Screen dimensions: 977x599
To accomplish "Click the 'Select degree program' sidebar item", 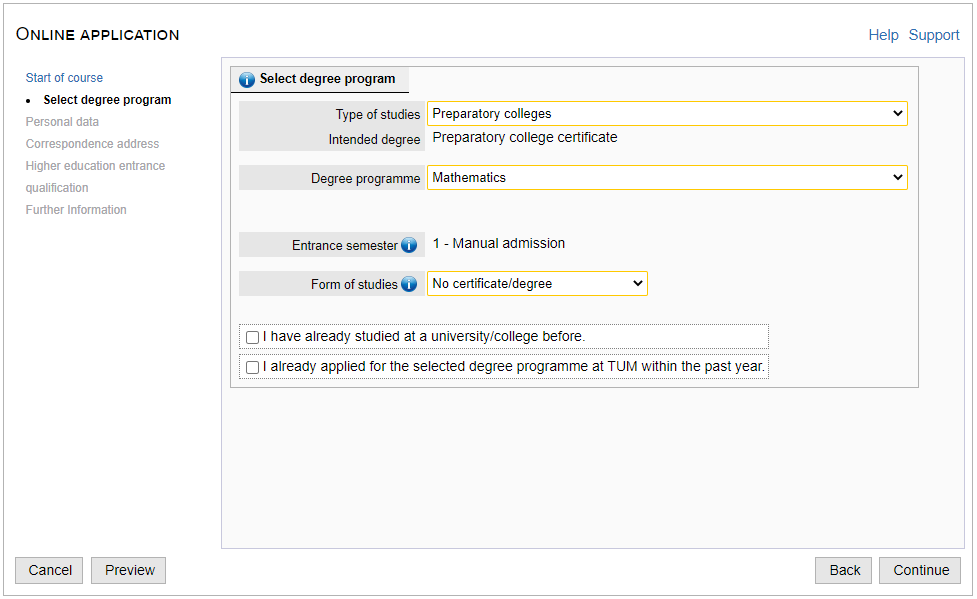I will [x=107, y=100].
